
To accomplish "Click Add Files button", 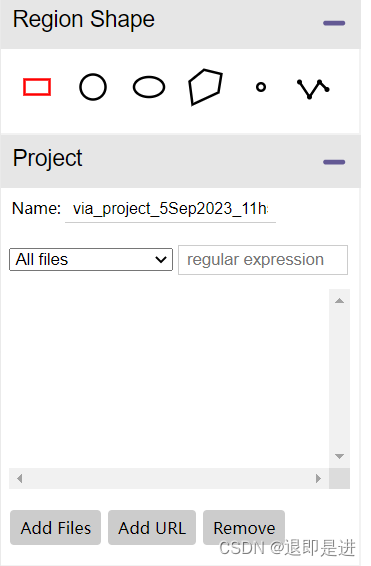I will coord(56,527).
